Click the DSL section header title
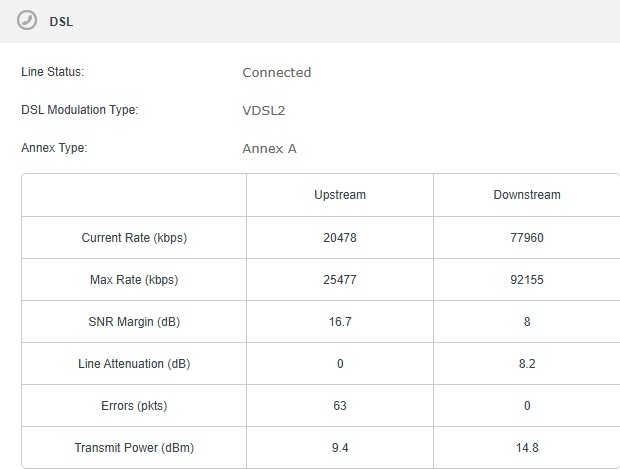 pos(61,21)
